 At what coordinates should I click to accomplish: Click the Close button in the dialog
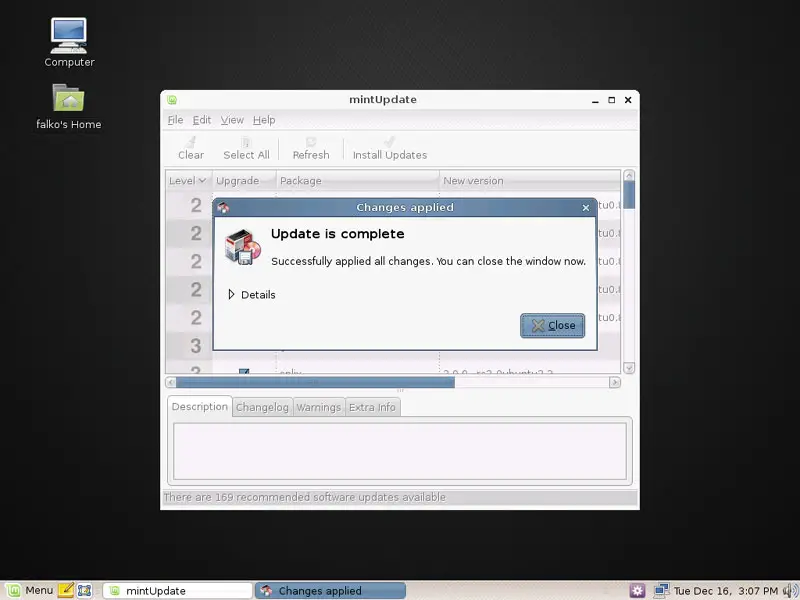coord(552,326)
